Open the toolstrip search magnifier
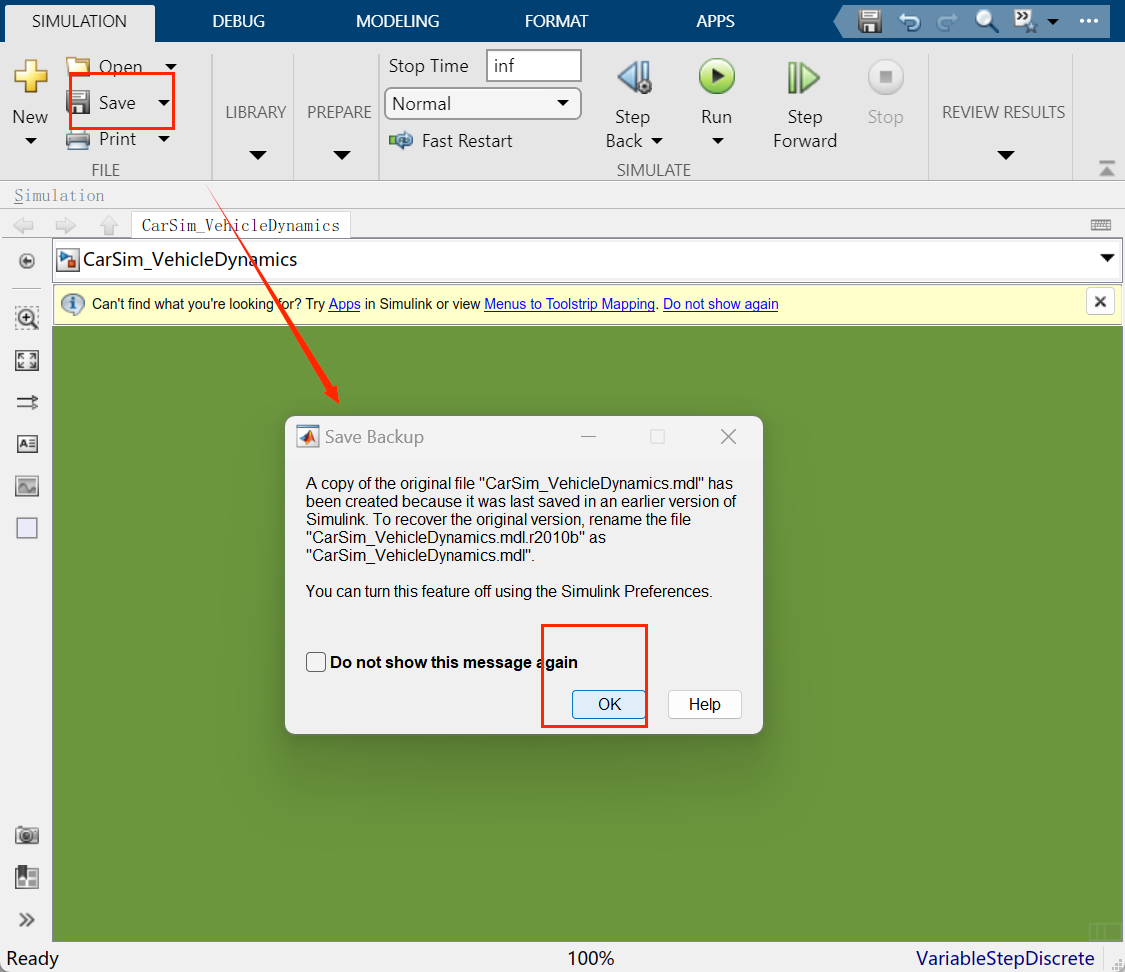 pos(987,22)
